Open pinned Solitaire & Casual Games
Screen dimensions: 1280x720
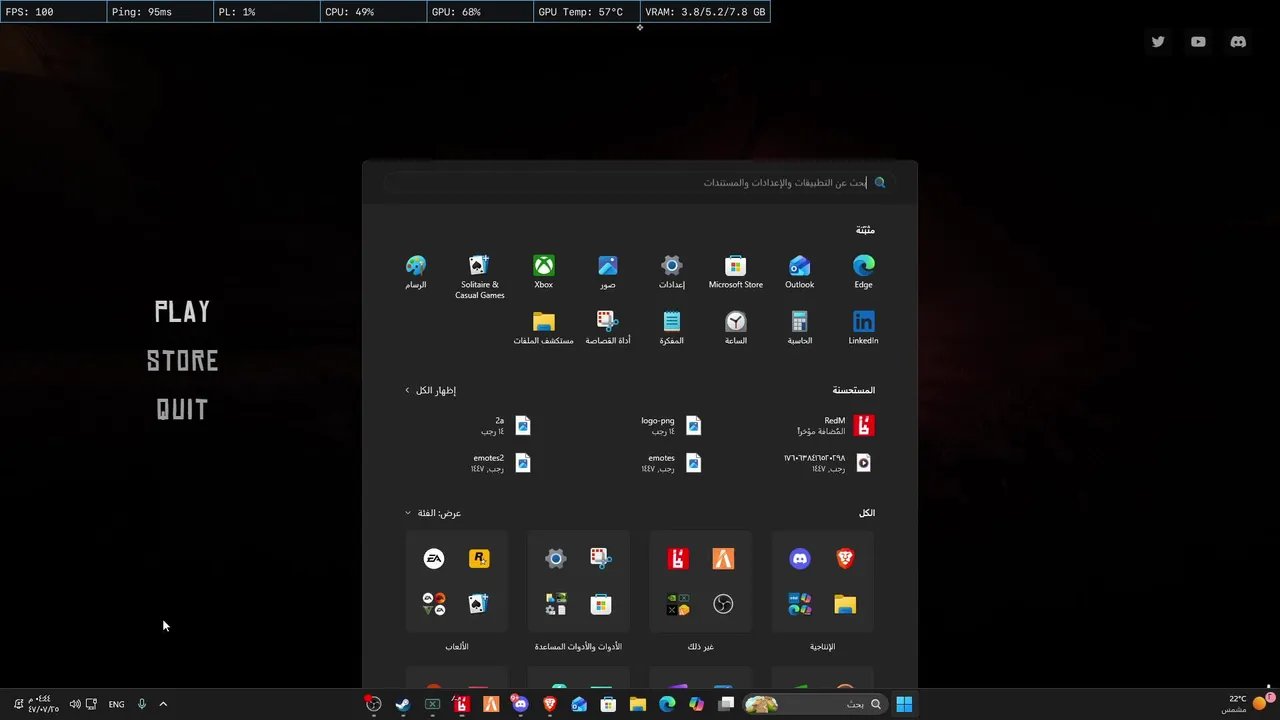coord(479,276)
